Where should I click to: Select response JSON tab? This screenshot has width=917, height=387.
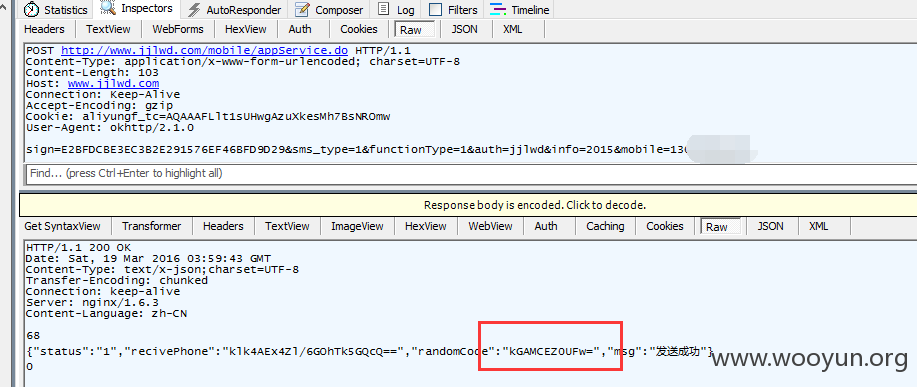770,226
